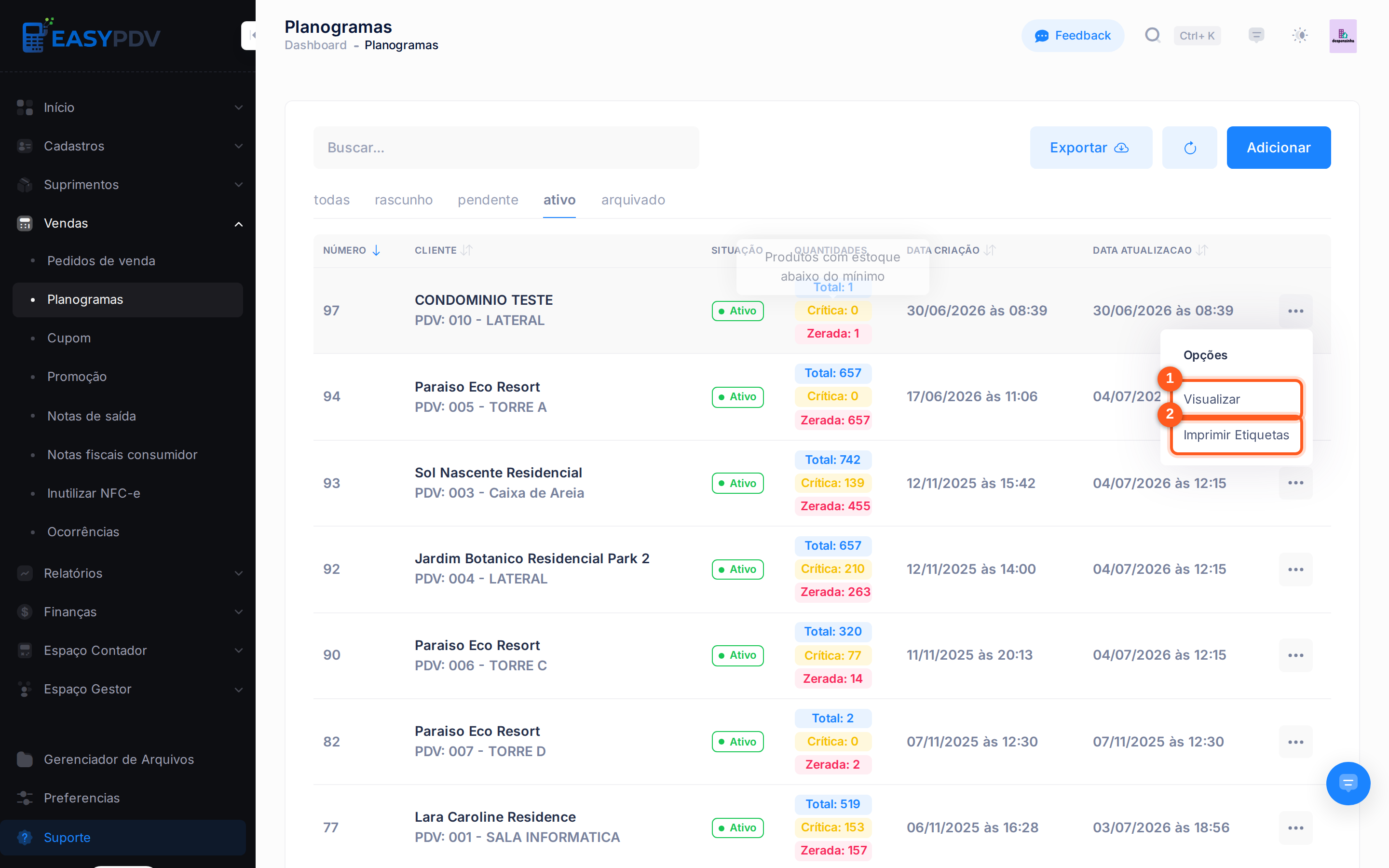Viewport: 1389px width, 868px height.
Task: Click the Finanças dollar icon
Action: [25, 612]
